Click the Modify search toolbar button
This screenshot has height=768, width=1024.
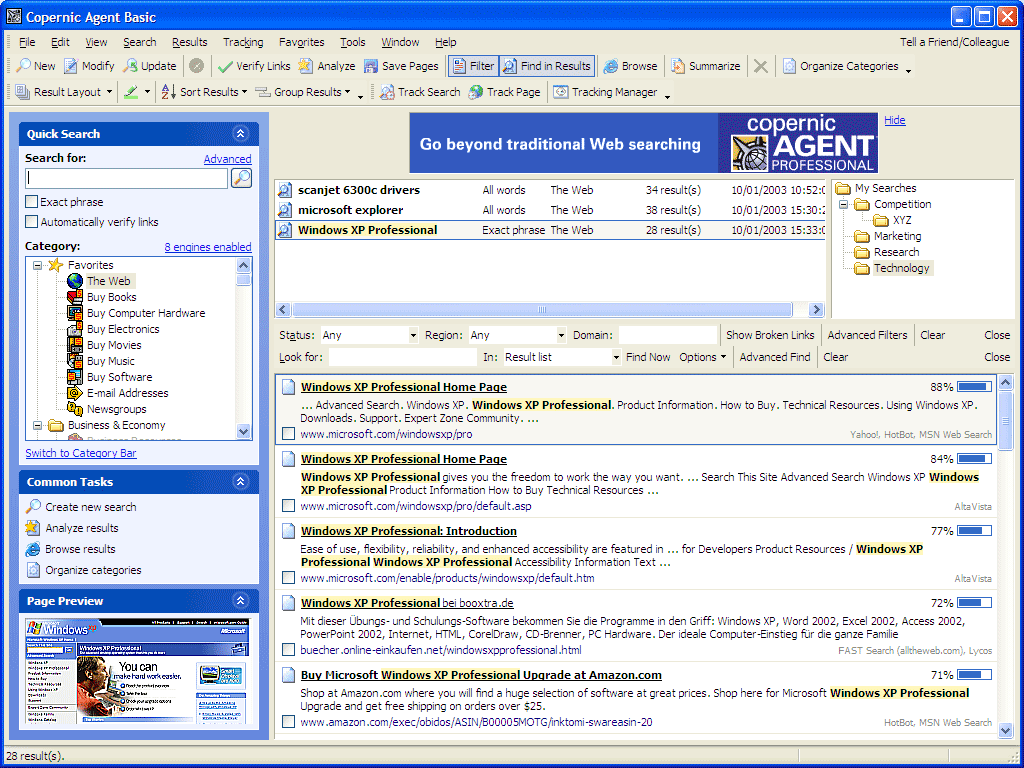pyautogui.click(x=89, y=66)
